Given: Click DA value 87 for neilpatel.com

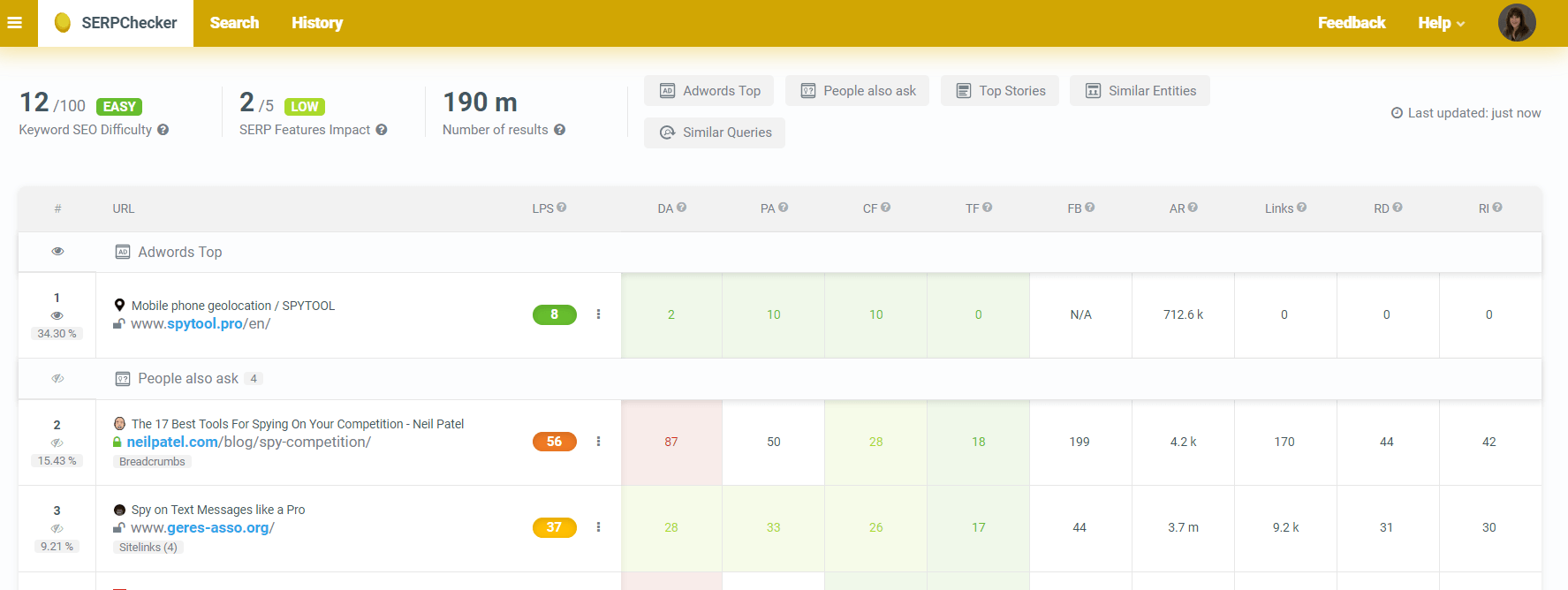Looking at the screenshot, I should (671, 442).
